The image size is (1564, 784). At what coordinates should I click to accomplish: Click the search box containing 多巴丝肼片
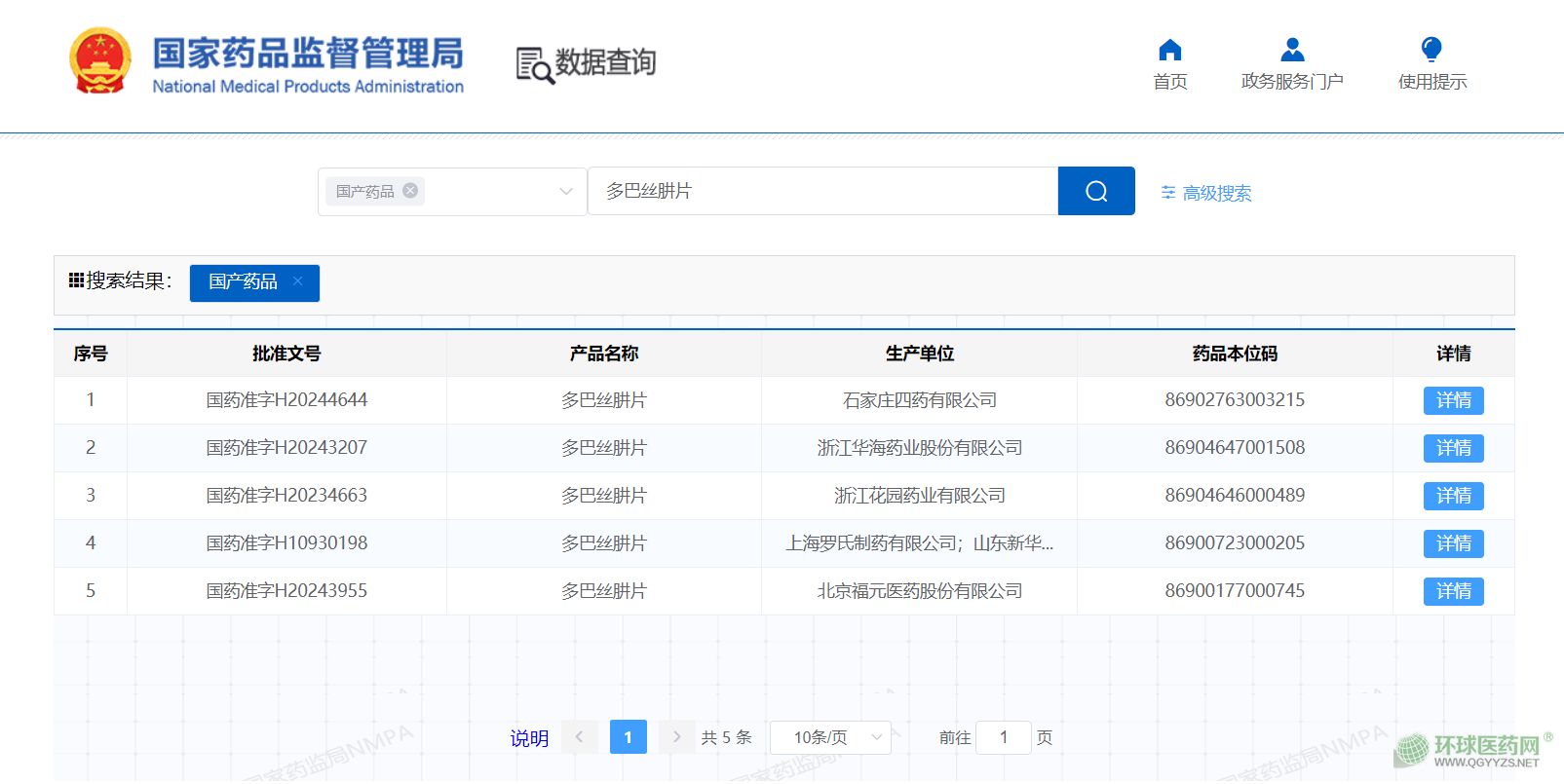822,191
